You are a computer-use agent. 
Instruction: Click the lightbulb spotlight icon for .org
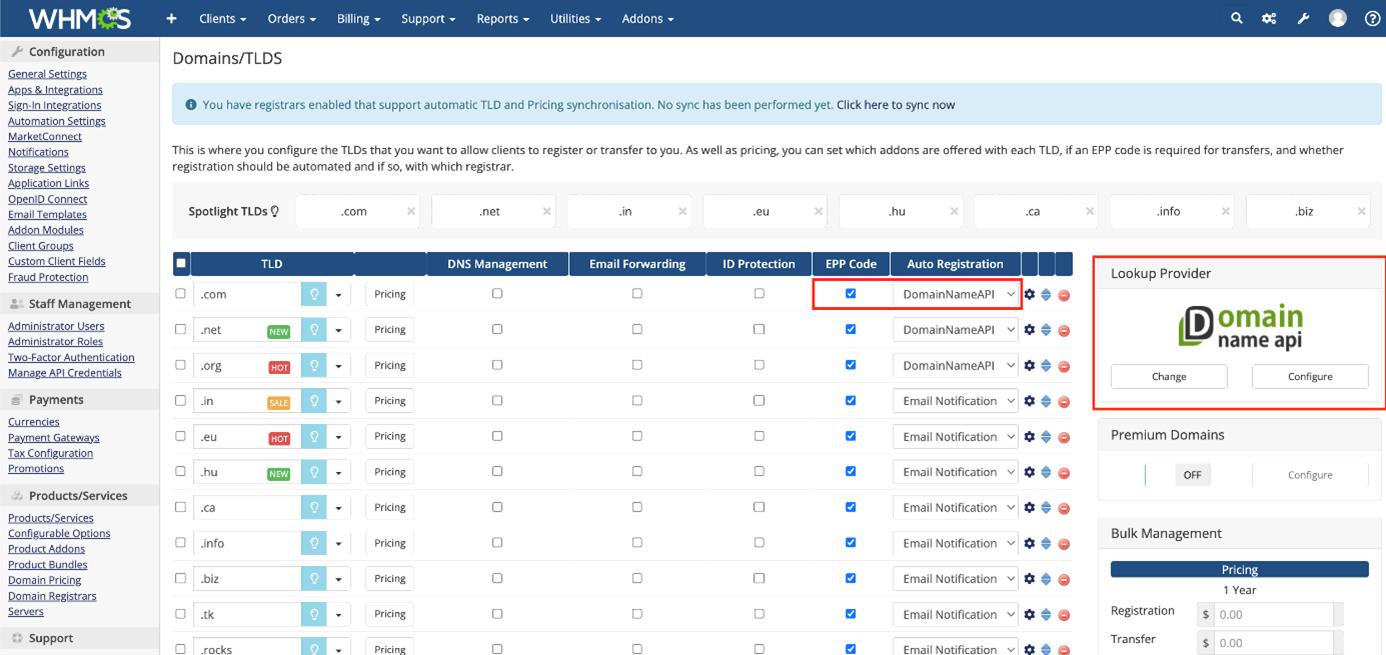coord(314,366)
